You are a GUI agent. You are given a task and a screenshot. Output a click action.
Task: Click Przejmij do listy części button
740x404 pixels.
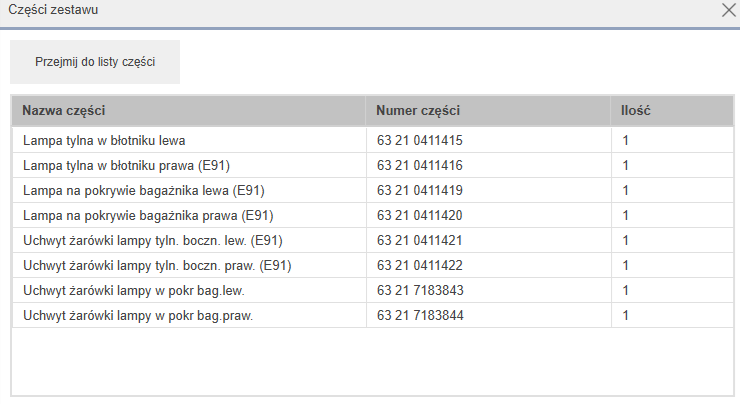point(95,62)
